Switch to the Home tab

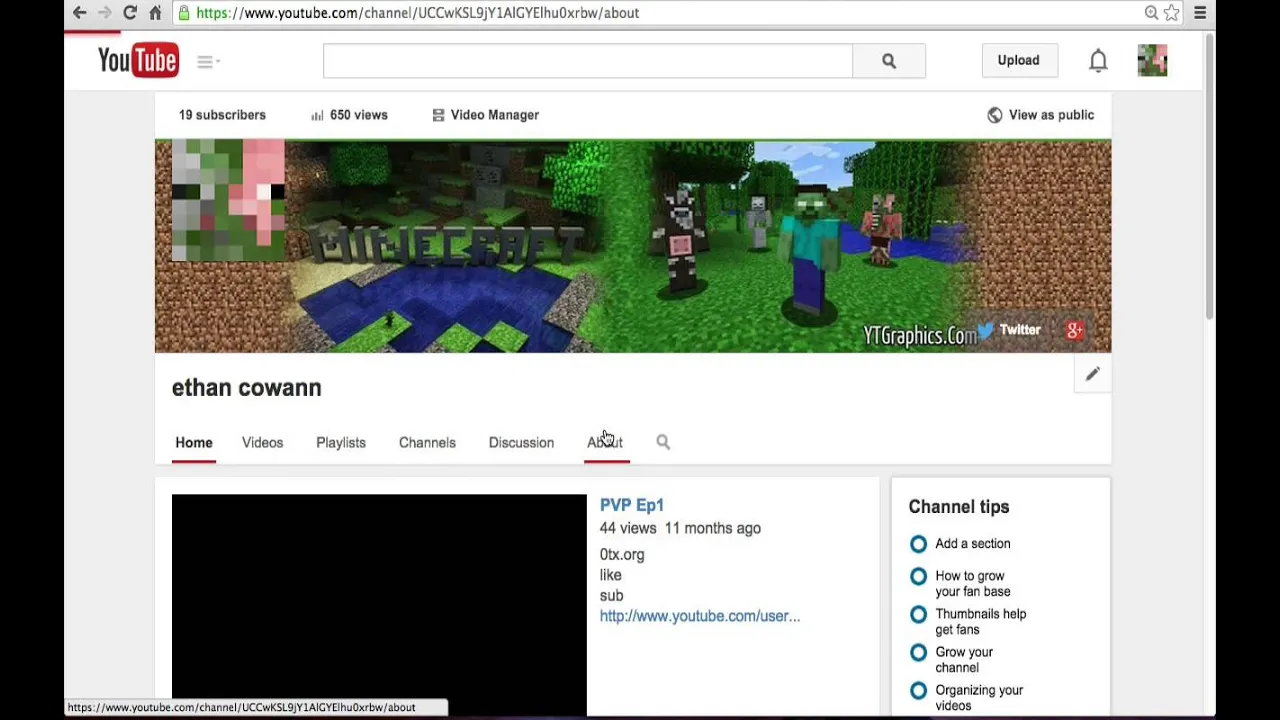click(x=194, y=443)
